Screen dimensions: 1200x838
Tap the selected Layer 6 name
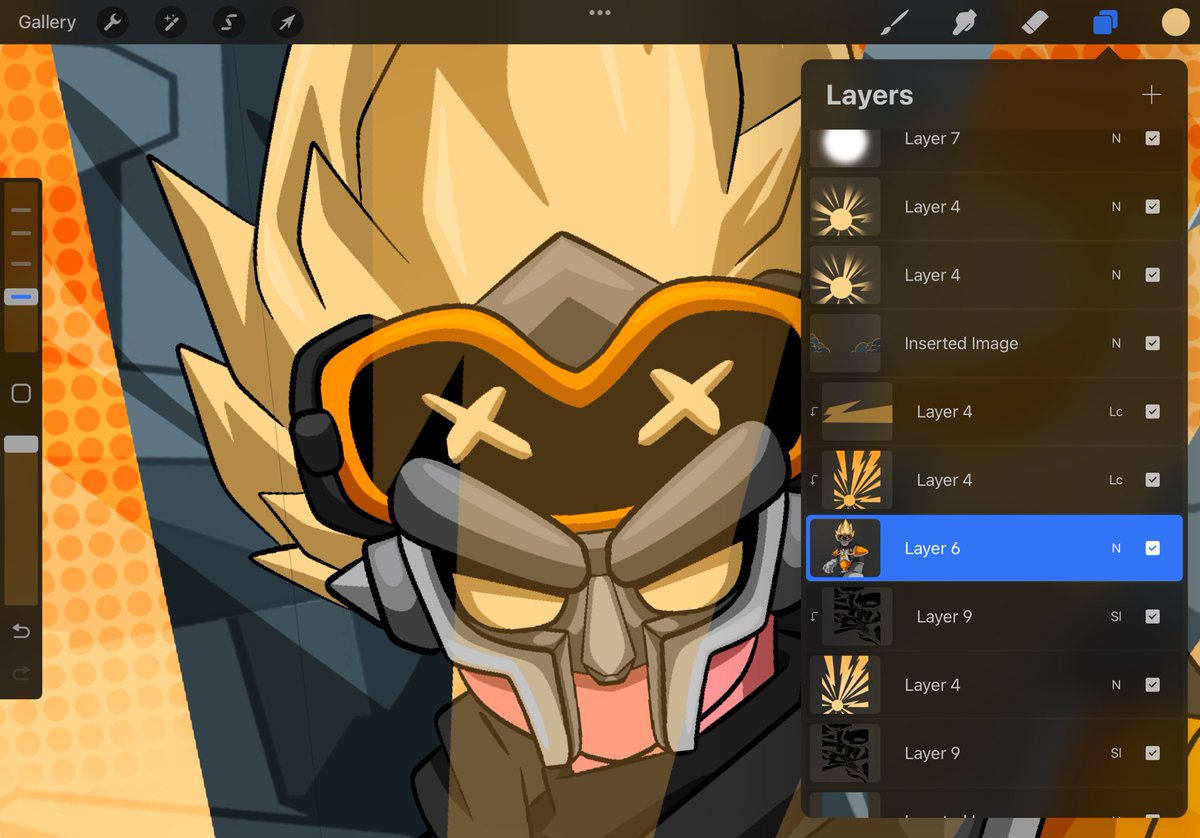click(932, 548)
